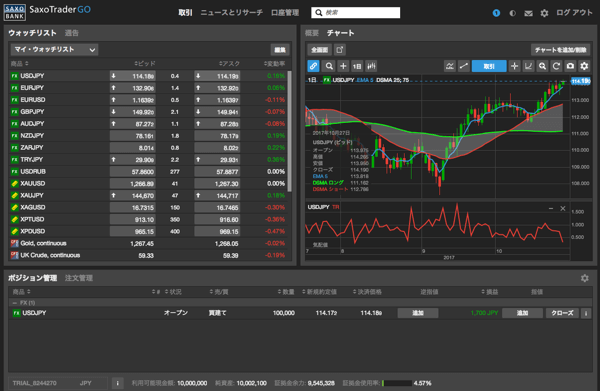Click the chart axis scale icon
The height and width of the screenshot is (391, 600).
click(x=528, y=66)
